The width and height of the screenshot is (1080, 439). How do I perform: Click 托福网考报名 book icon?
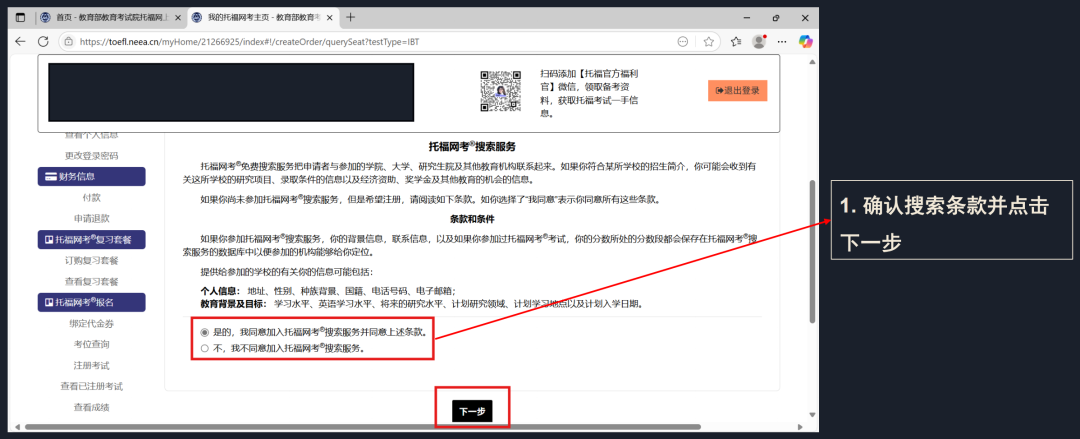pos(49,302)
